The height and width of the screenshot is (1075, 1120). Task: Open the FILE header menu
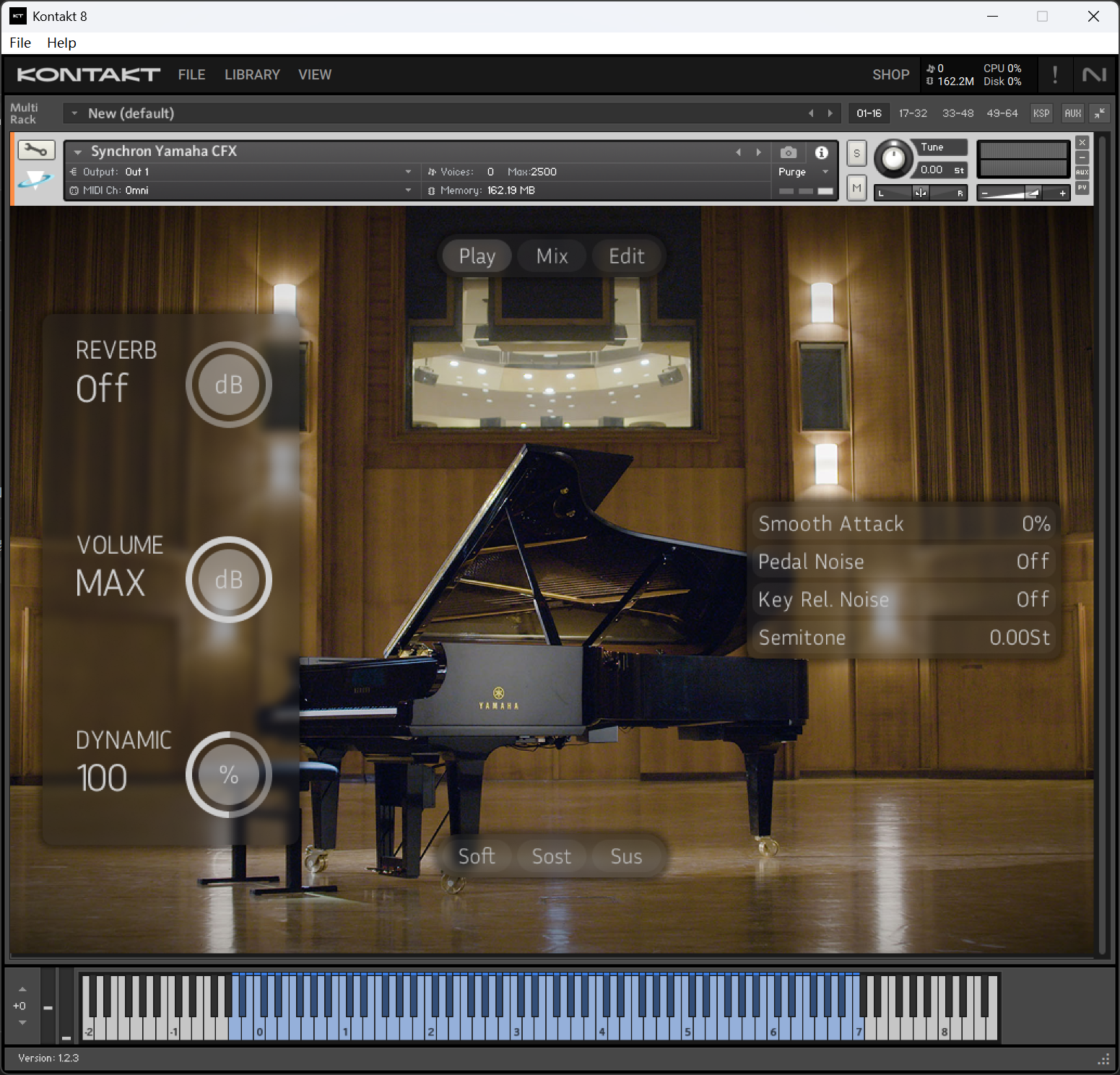pos(191,74)
